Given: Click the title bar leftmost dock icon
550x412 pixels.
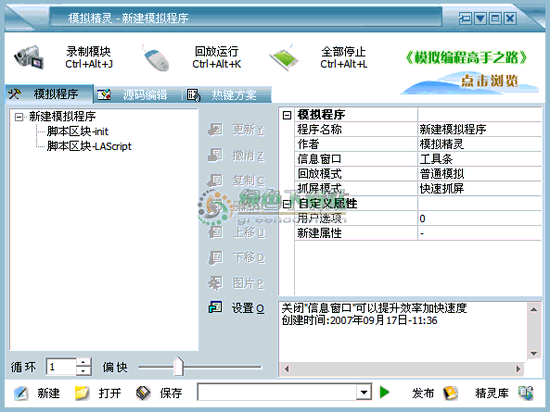Looking at the screenshot, I should coord(465,18).
